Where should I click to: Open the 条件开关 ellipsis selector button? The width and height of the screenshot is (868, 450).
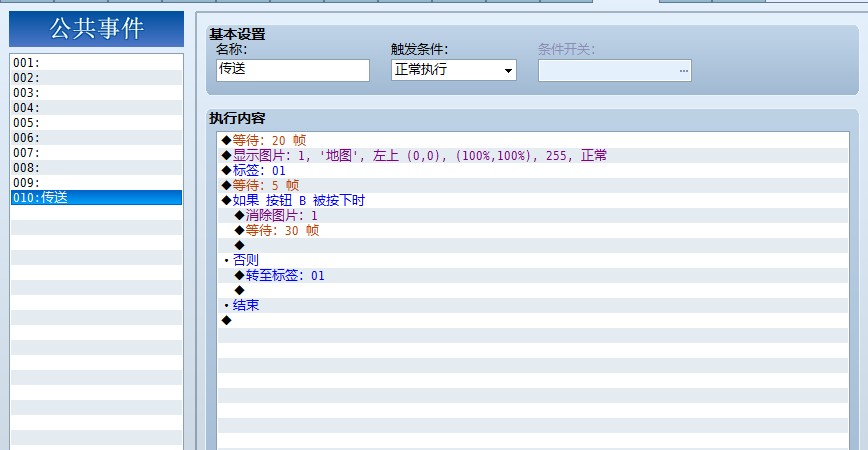pyautogui.click(x=684, y=71)
